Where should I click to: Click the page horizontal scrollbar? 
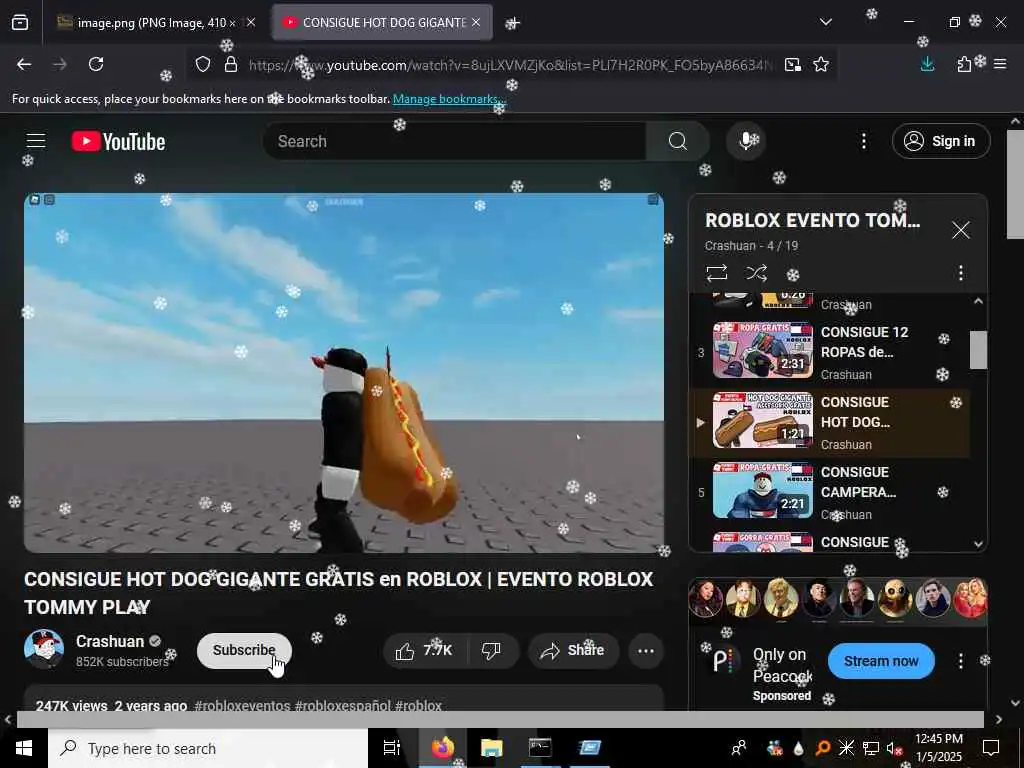click(500, 719)
